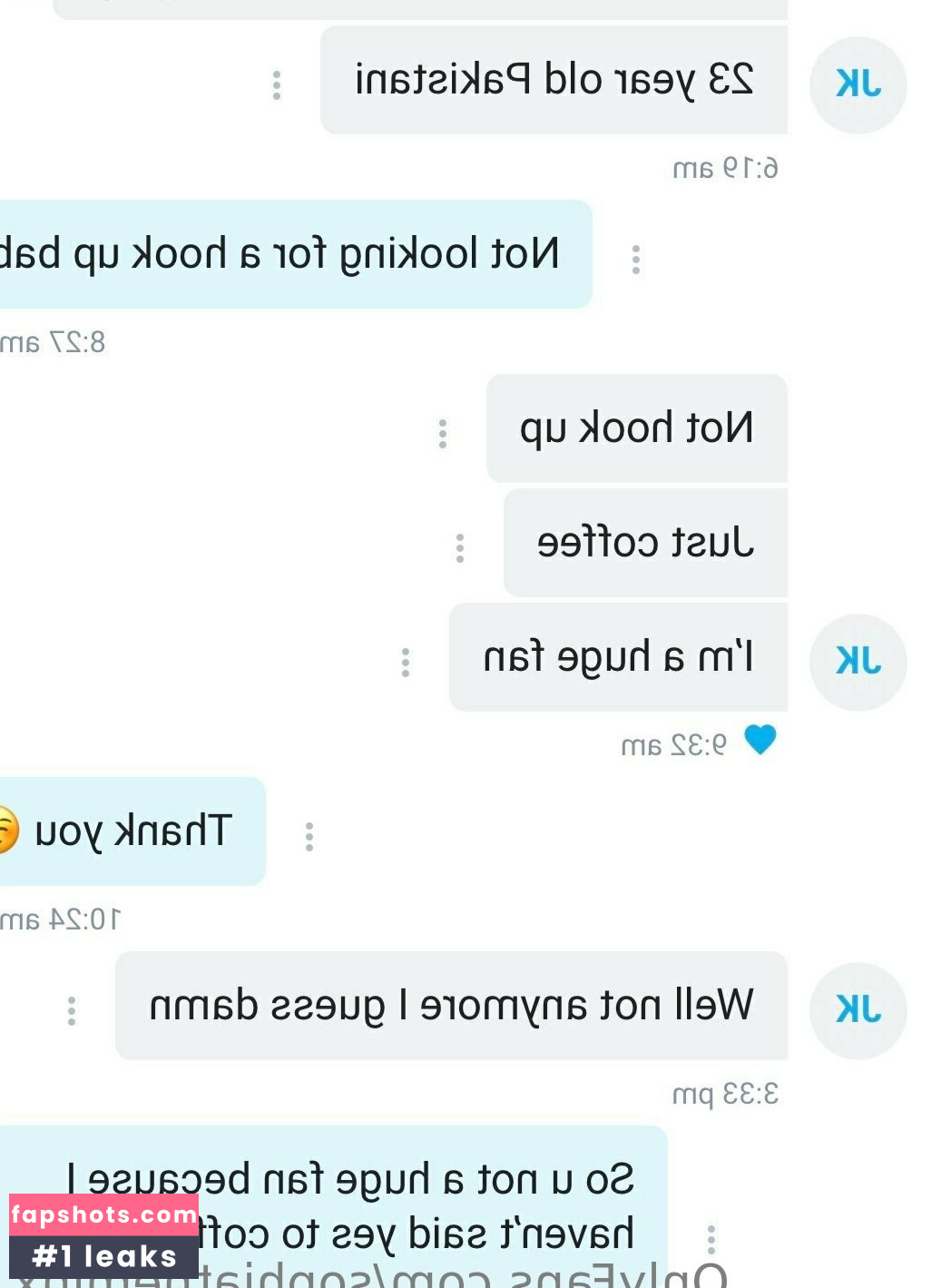Open three-dot menu beside 'Thank you' bubble
The image size is (951, 1288).
click(x=309, y=837)
